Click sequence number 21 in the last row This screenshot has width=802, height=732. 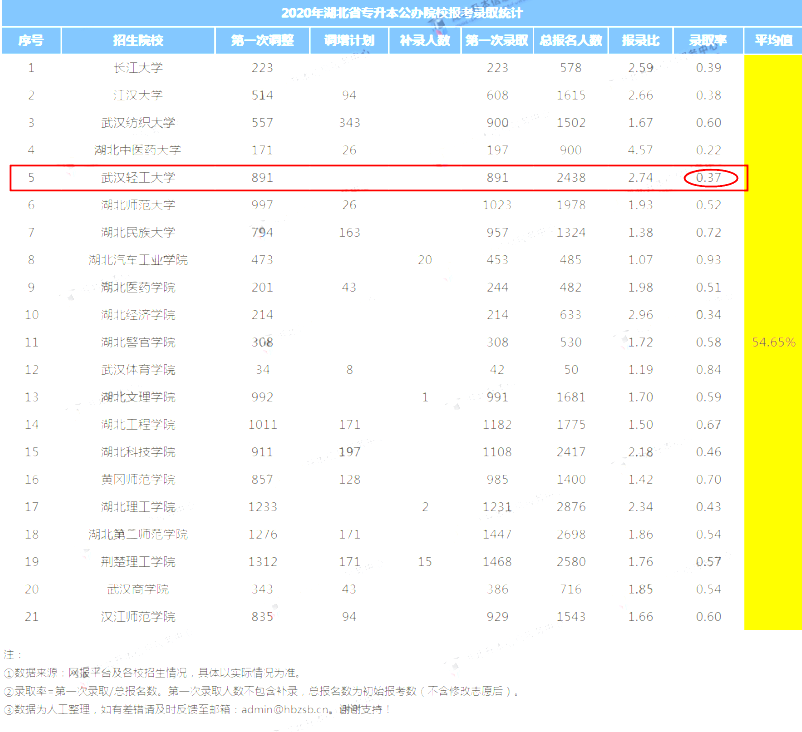(x=32, y=616)
